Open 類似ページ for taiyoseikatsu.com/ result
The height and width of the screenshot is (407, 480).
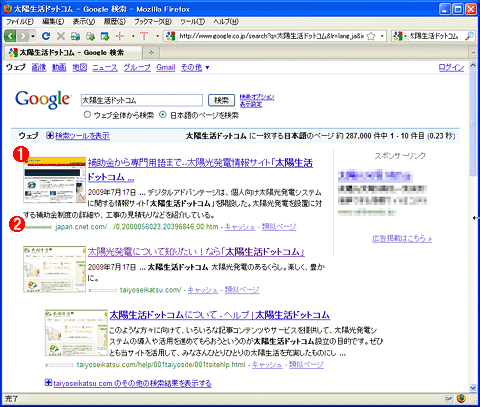point(242,290)
